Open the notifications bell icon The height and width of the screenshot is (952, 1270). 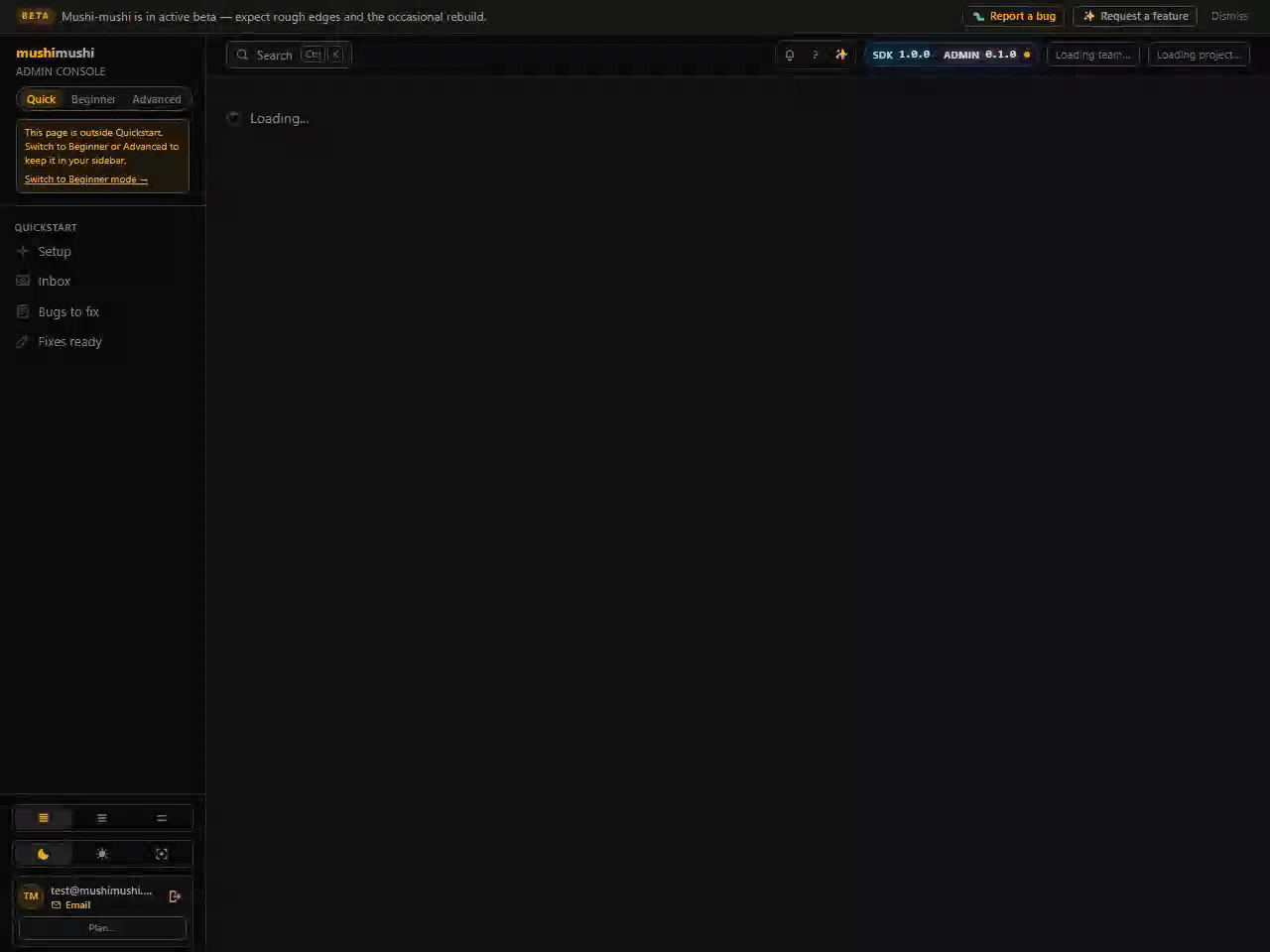tap(790, 56)
